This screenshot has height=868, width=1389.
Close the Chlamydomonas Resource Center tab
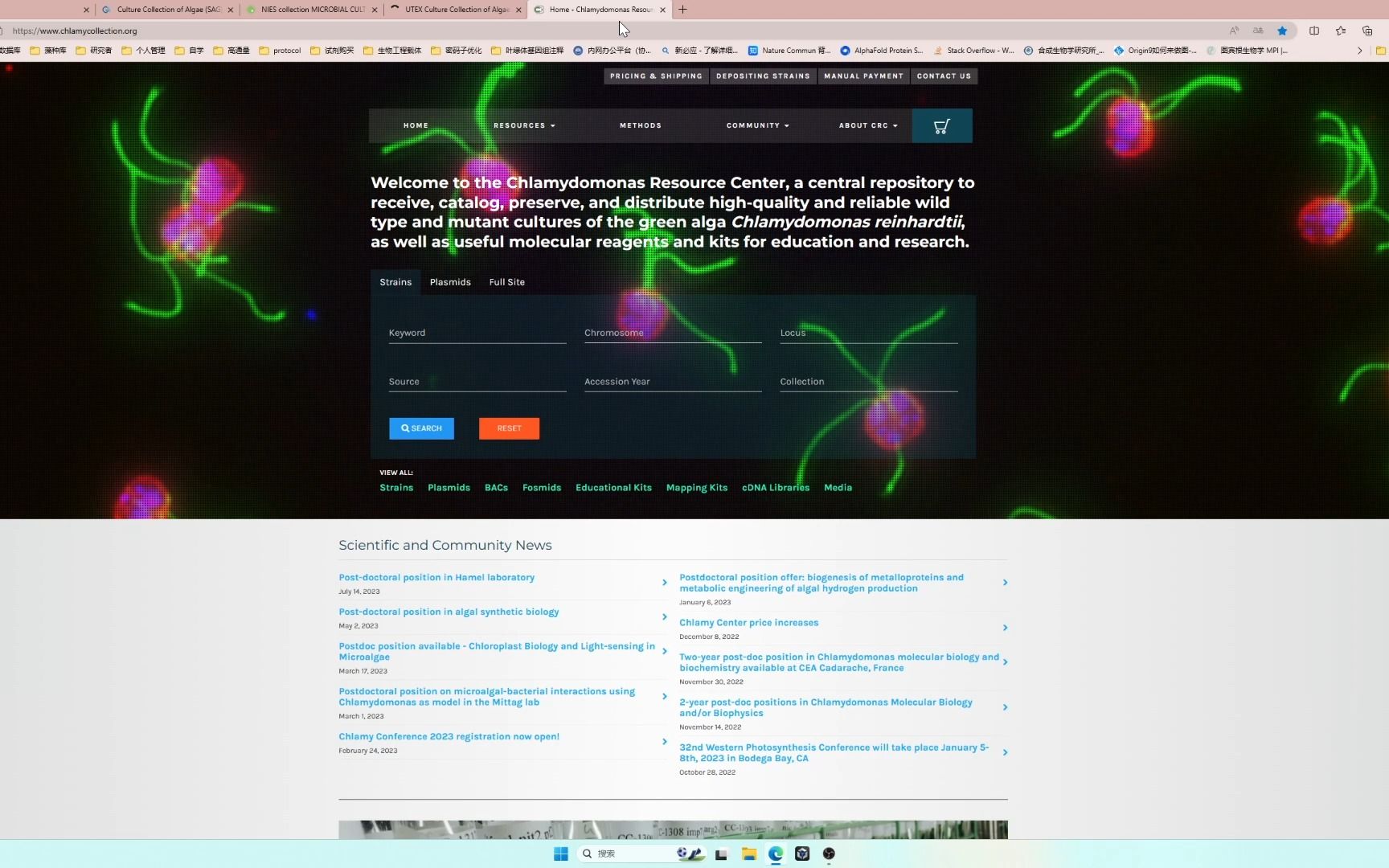[x=662, y=10]
